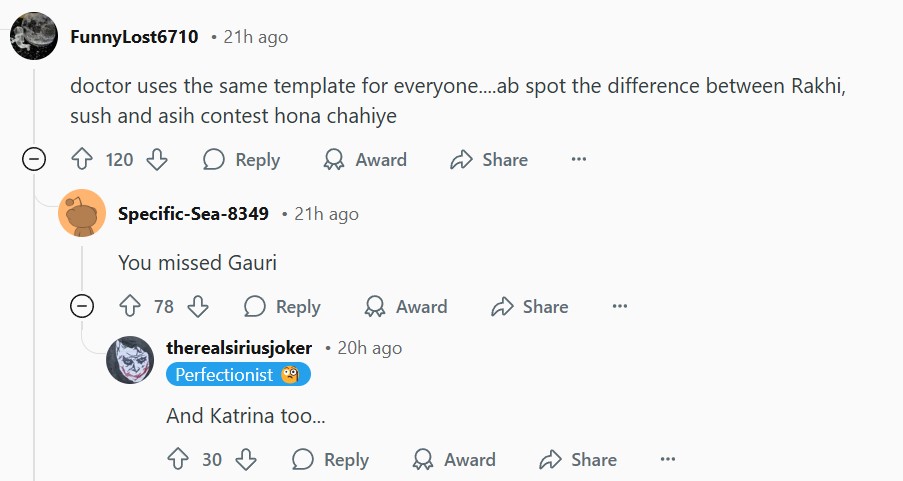Downvote FunnyLost6710's comment

tap(157, 160)
